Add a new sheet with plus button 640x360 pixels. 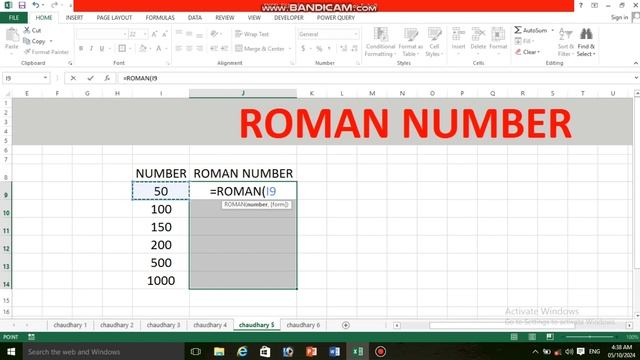[x=346, y=325]
